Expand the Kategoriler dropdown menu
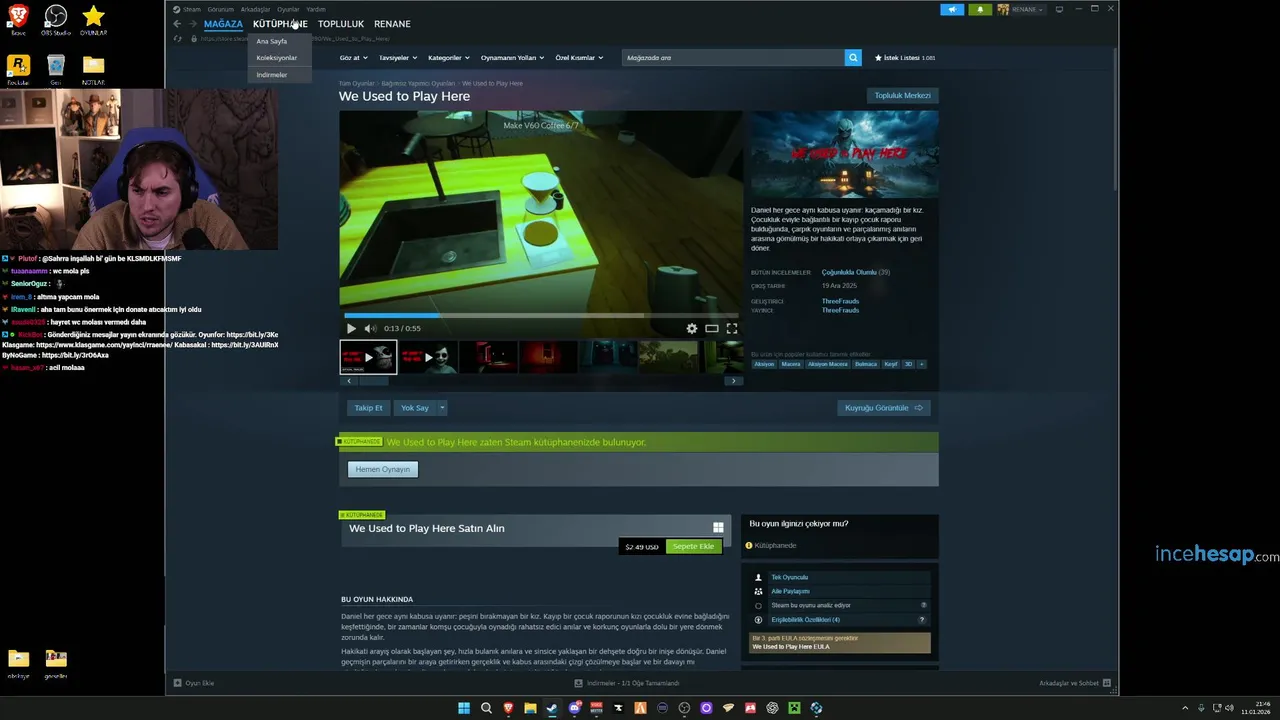1280x720 pixels. (448, 58)
